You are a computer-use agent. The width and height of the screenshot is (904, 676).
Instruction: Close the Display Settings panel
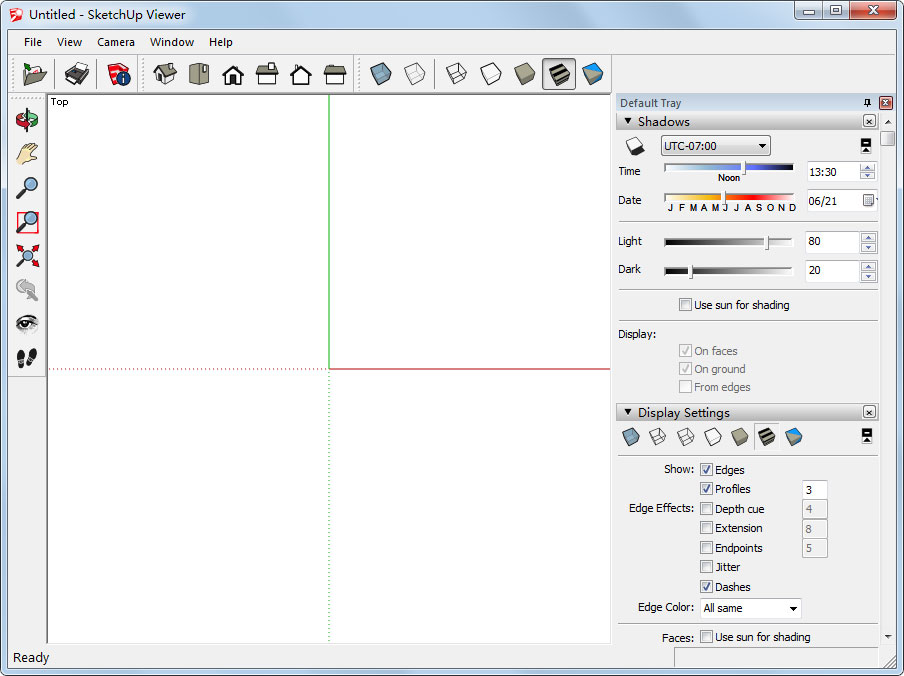869,412
